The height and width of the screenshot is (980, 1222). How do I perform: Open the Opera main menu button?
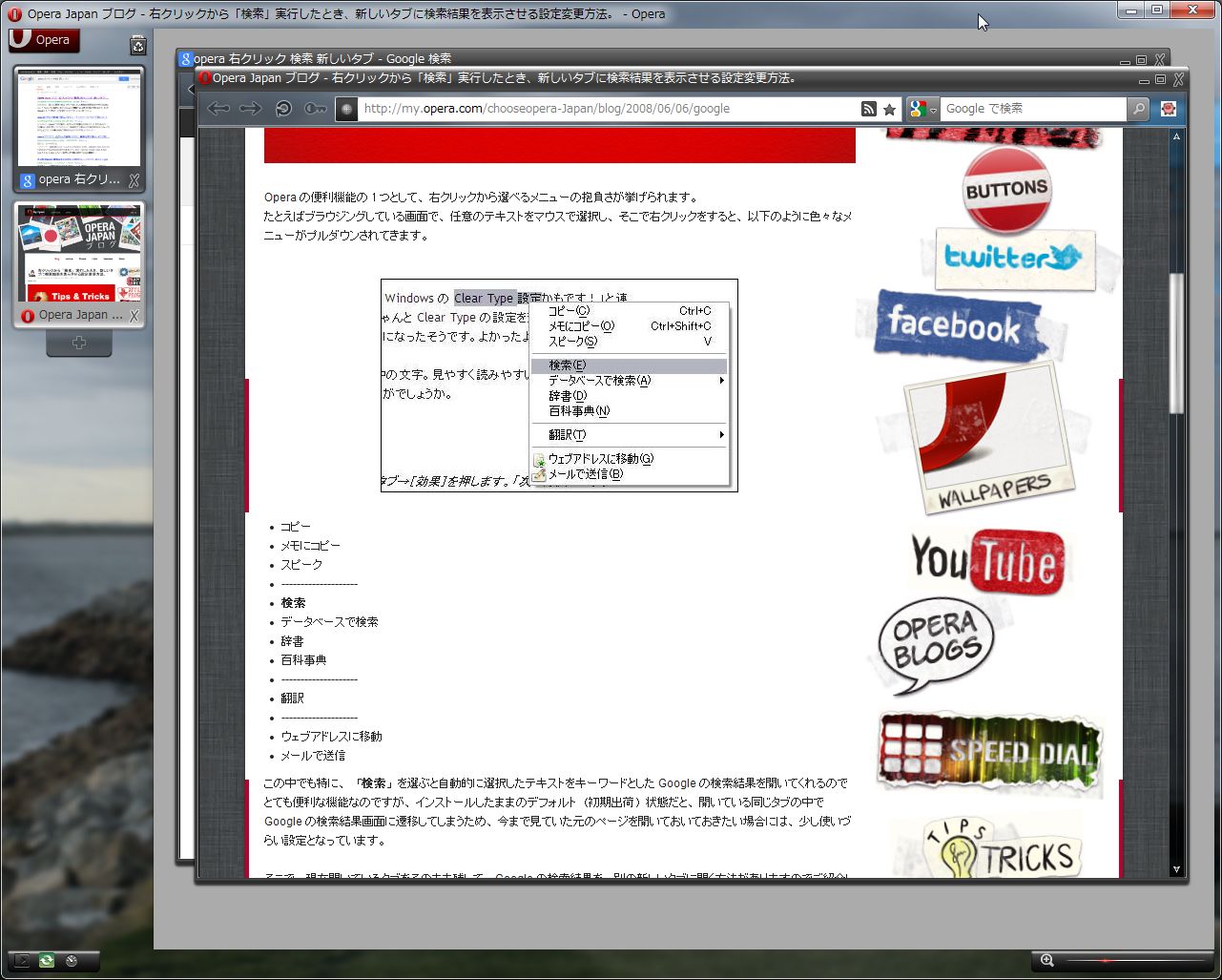pos(44,40)
